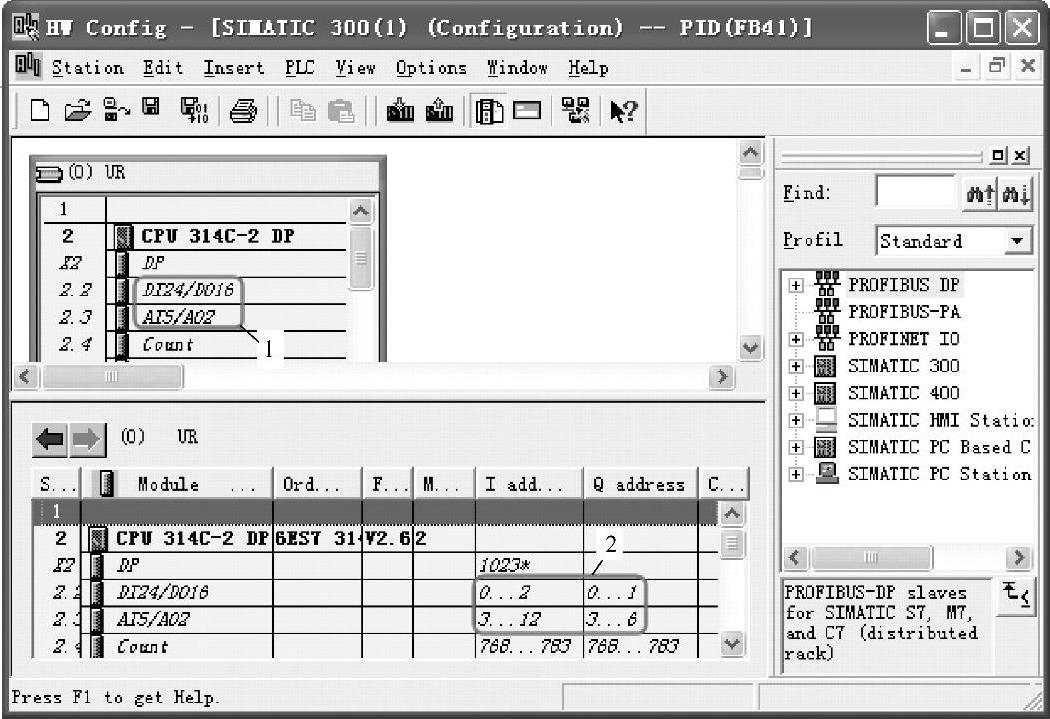The image size is (1050, 719).
Task: Toggle the hardware Catalog view icon
Action: pos(489,110)
